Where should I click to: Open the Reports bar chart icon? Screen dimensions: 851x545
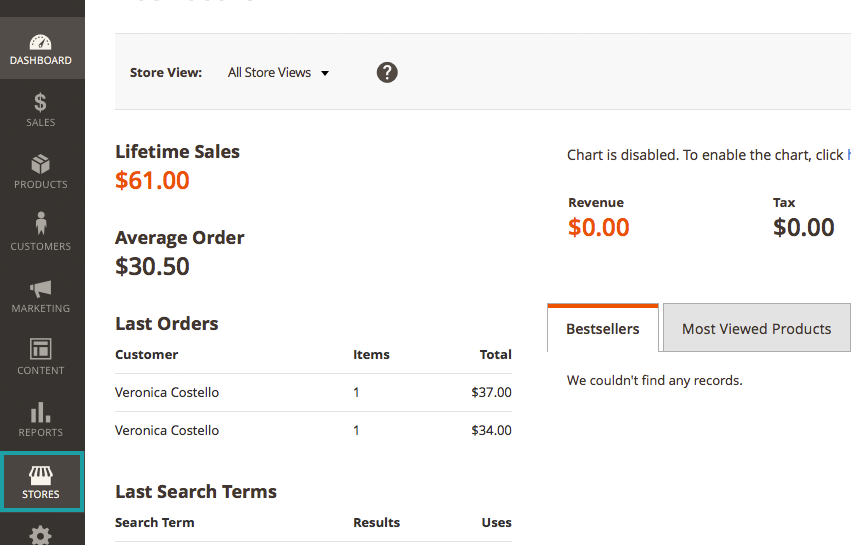[41, 420]
